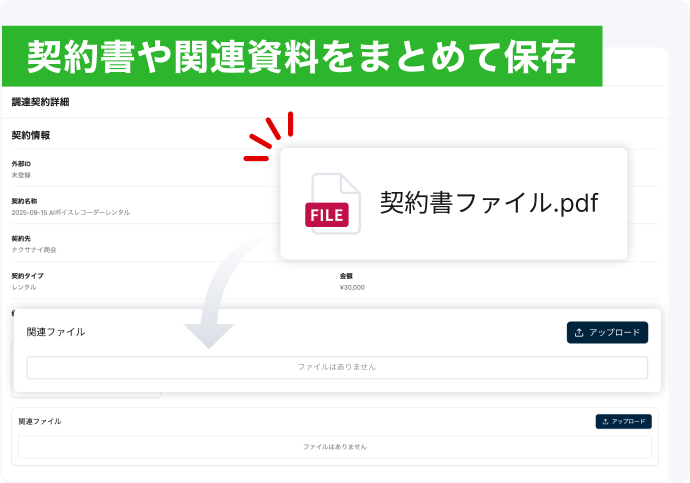Viewport: 690px width, 483px height.
Task: Click the 金額 field label
Action: pos(346,275)
